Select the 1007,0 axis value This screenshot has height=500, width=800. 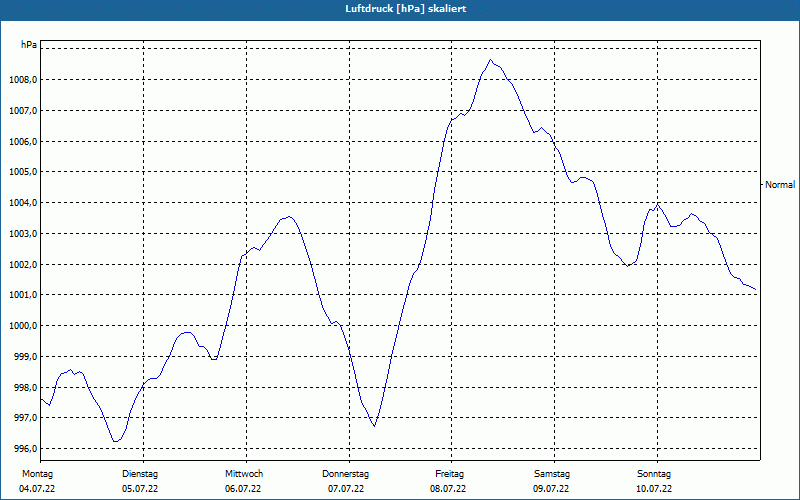22,111
